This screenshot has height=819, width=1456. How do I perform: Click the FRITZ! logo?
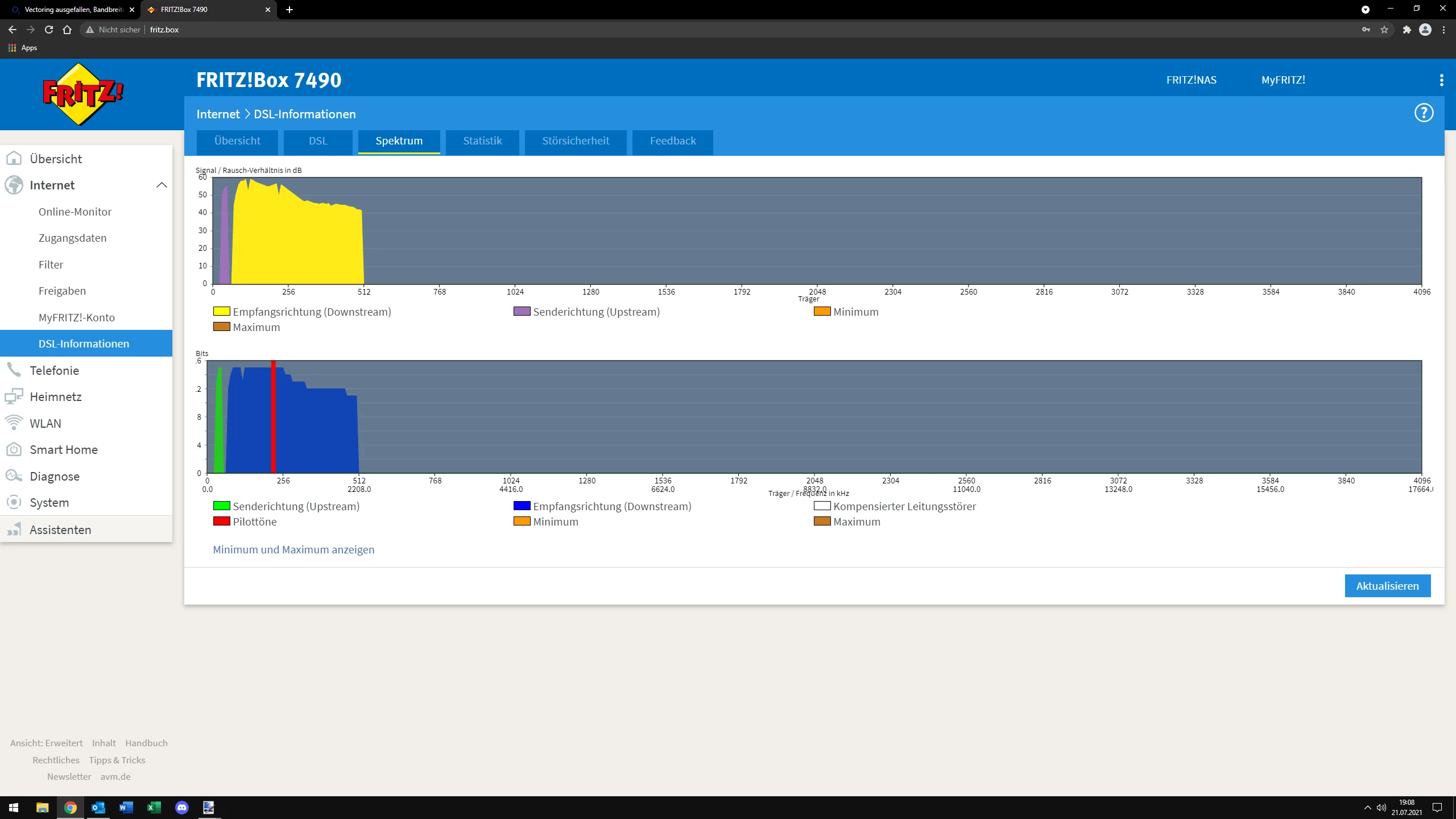tap(83, 94)
